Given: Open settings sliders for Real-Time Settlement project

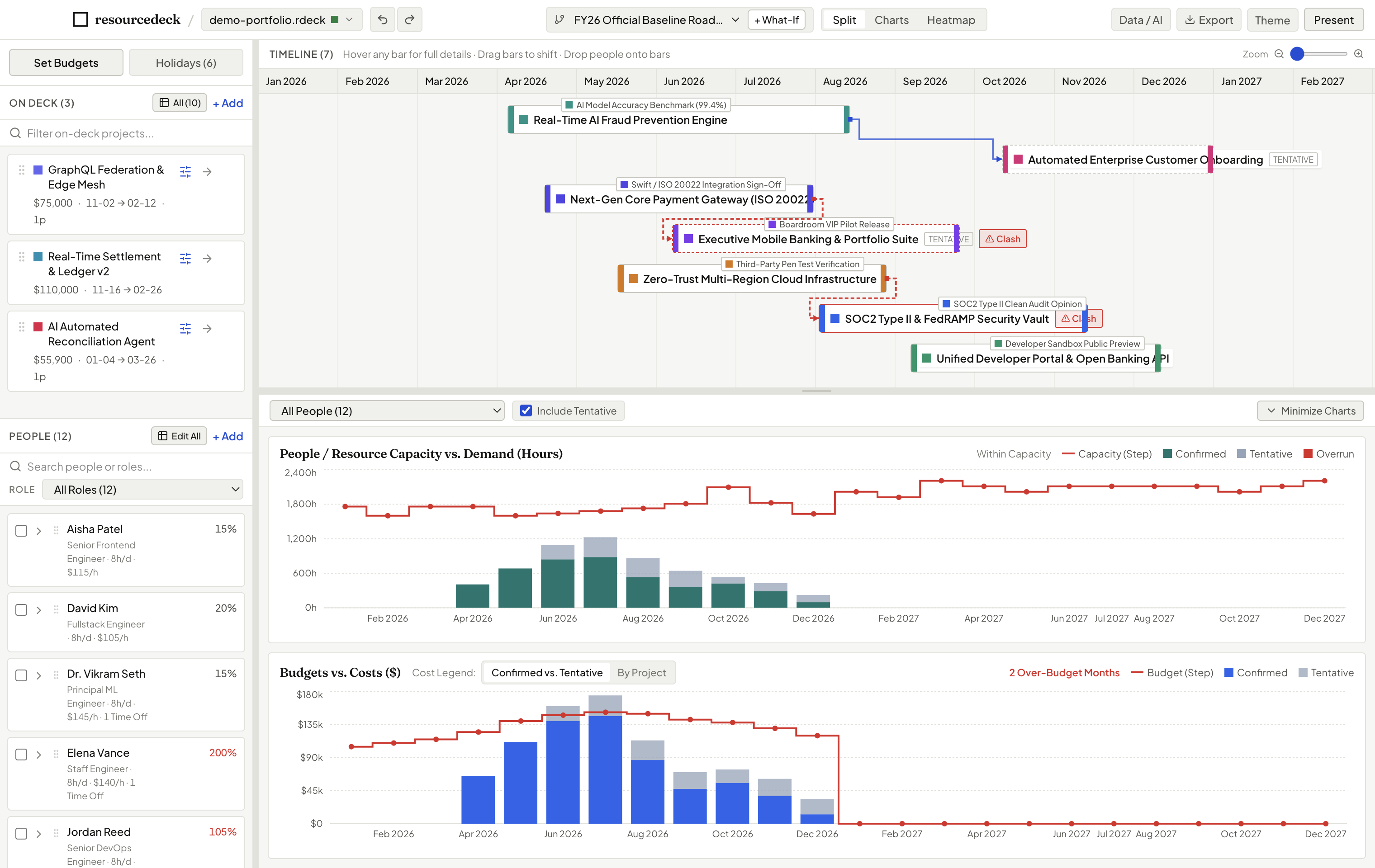Looking at the screenshot, I should (x=185, y=259).
